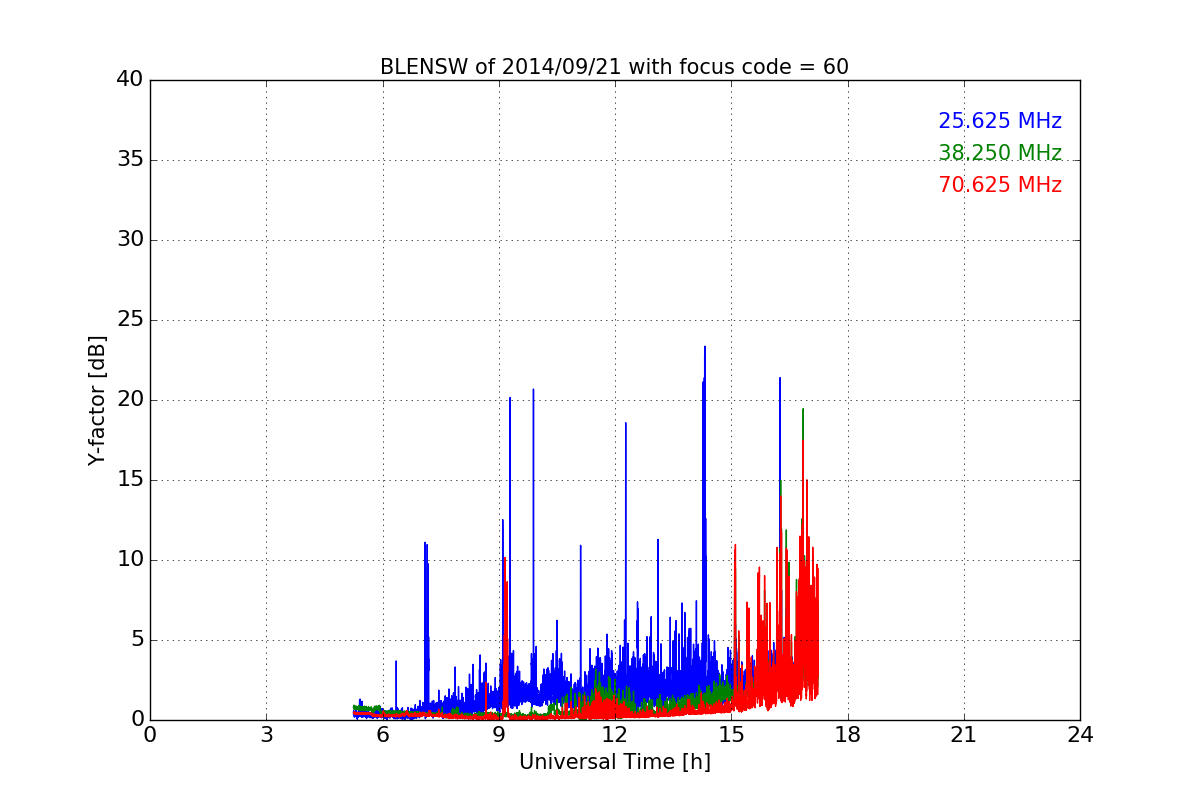Click the x-axis tick label 15

point(731,735)
